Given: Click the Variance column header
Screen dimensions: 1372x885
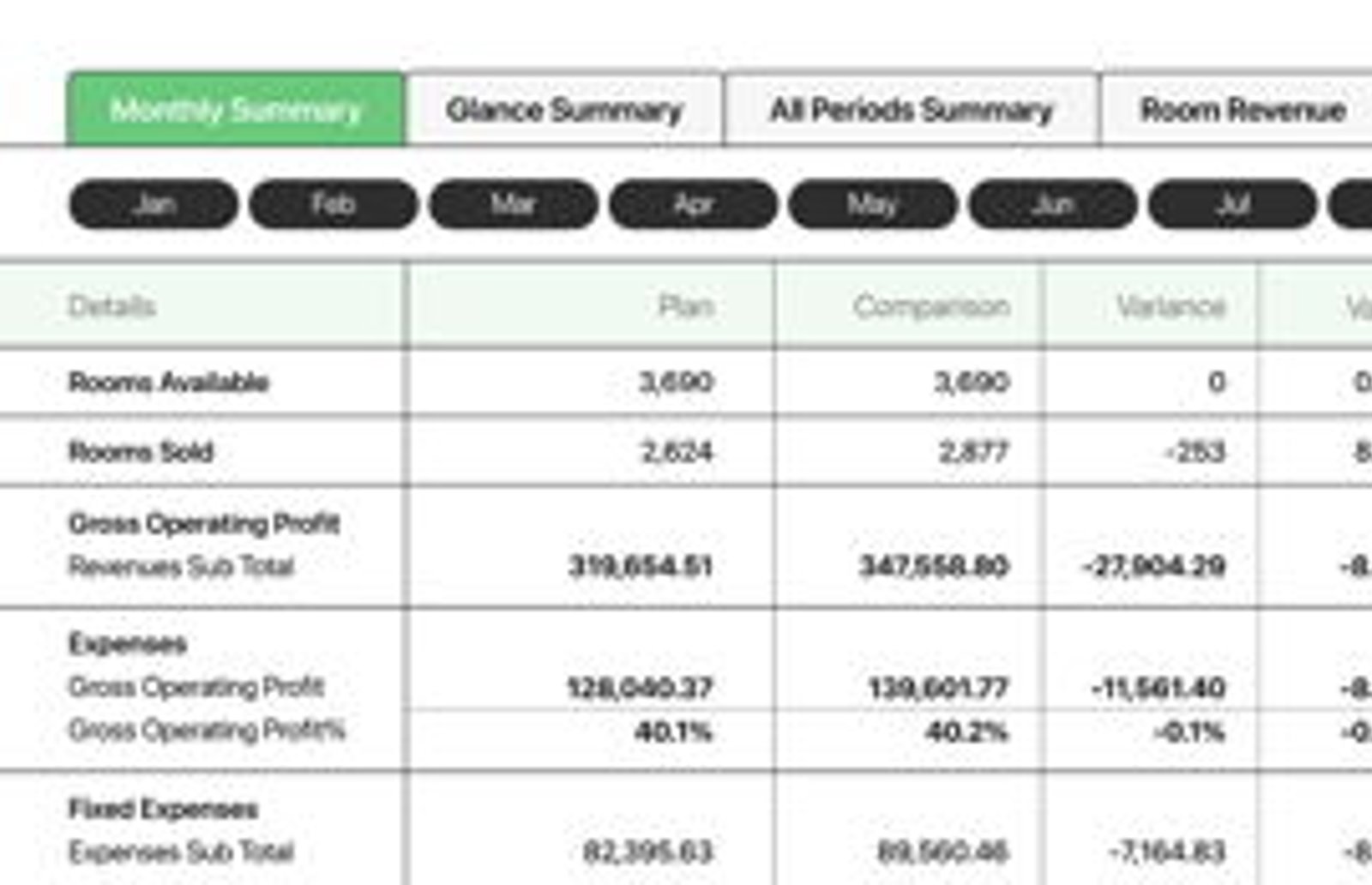Looking at the screenshot, I should (x=1170, y=306).
